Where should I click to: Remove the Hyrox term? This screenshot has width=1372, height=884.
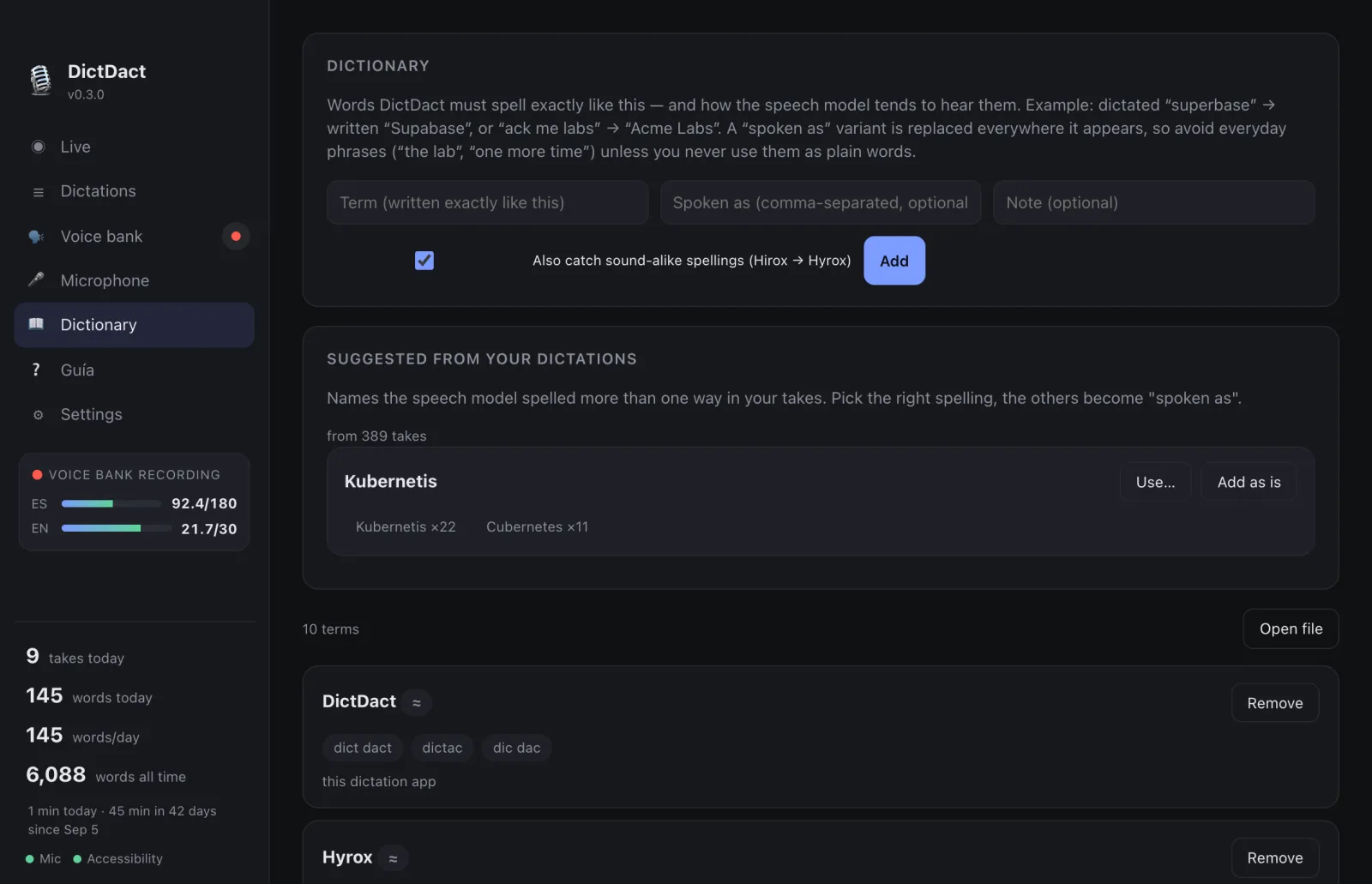[1274, 857]
